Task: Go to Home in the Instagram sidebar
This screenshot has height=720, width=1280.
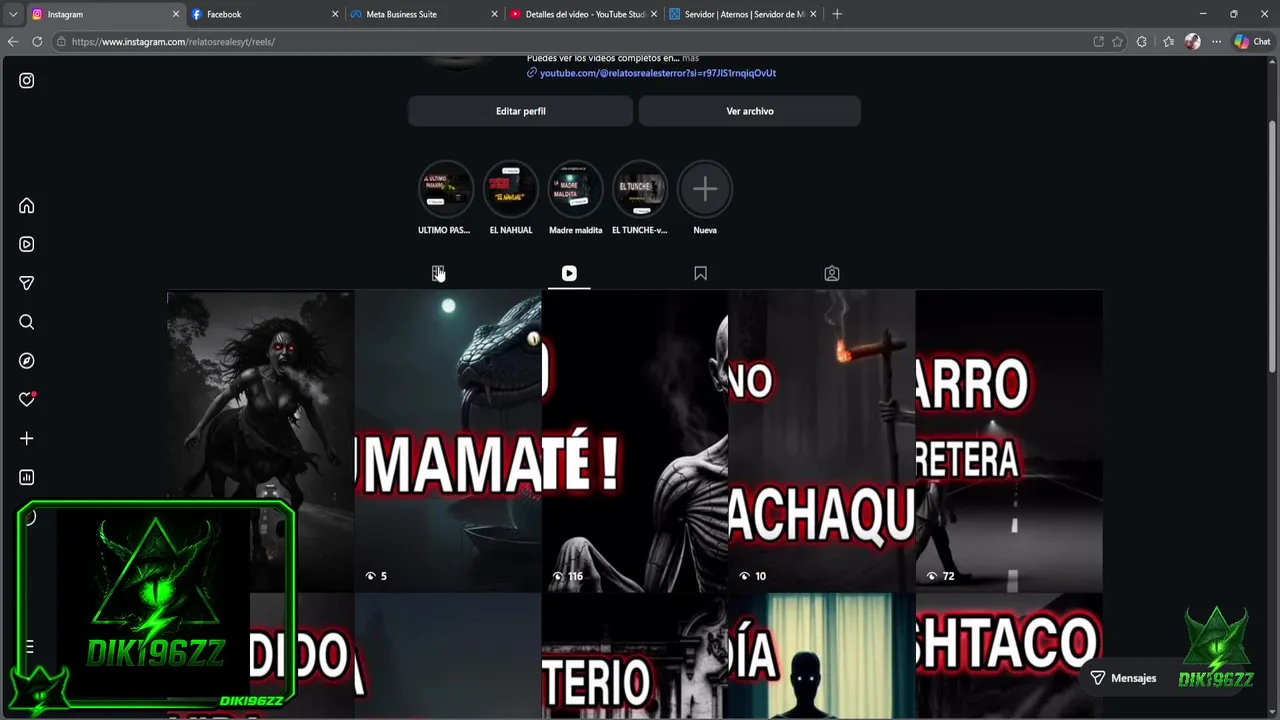Action: point(27,206)
